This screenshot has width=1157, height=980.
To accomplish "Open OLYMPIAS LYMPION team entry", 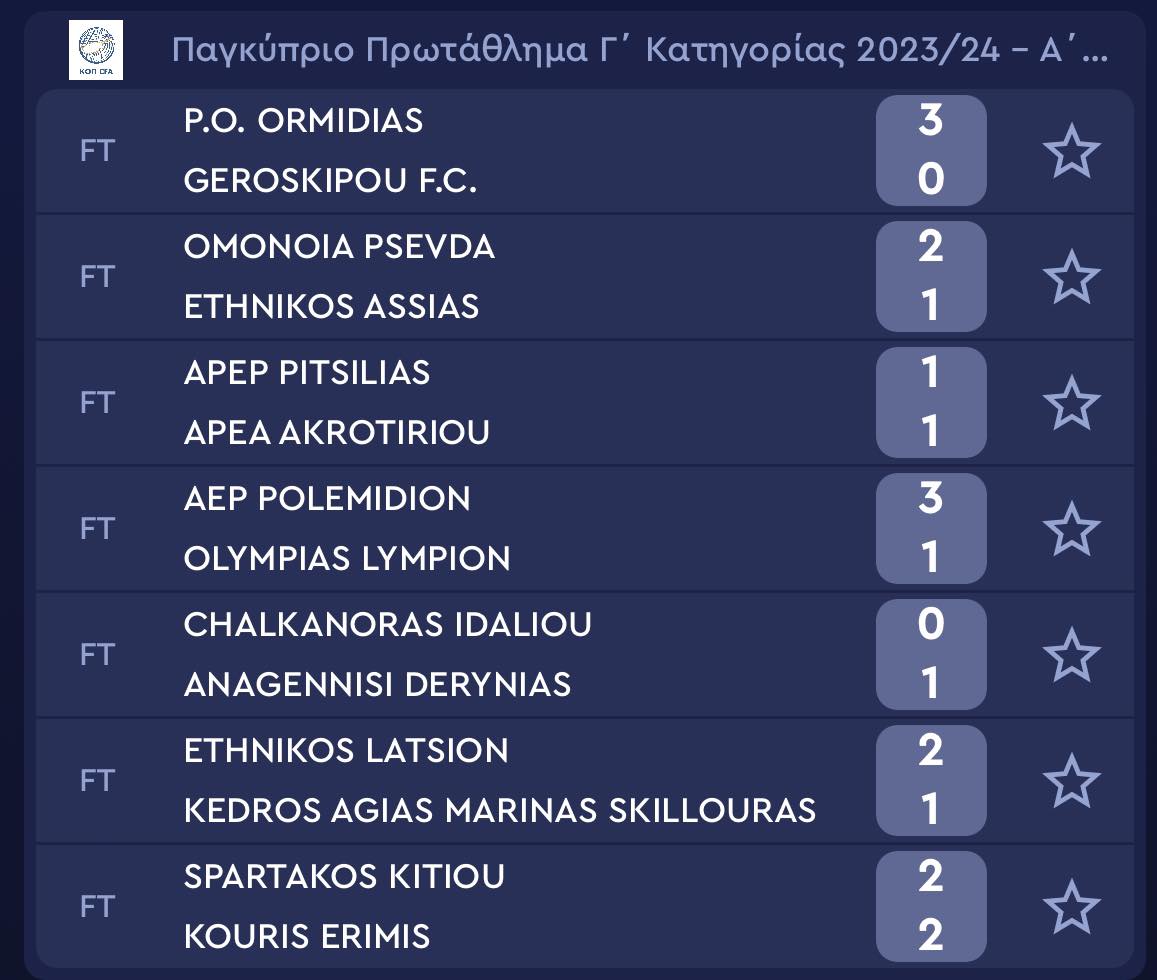I will coord(347,559).
